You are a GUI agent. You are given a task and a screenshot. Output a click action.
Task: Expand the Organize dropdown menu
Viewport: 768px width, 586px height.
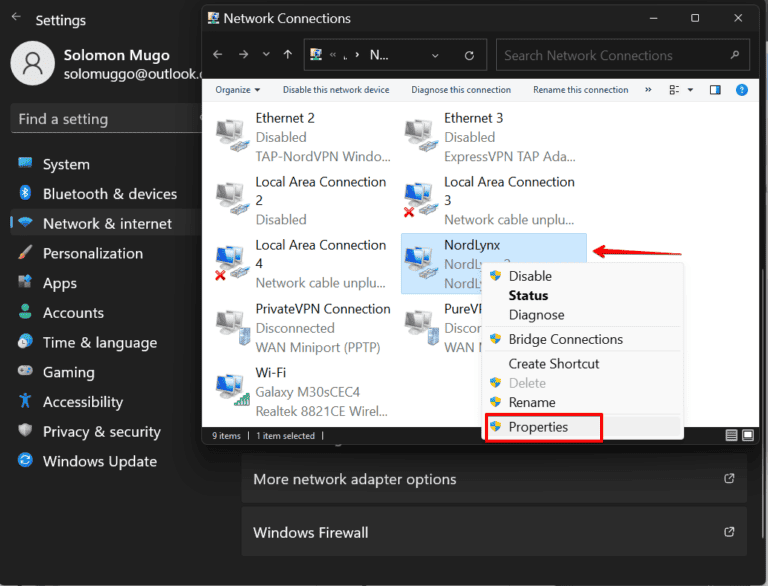pos(237,90)
